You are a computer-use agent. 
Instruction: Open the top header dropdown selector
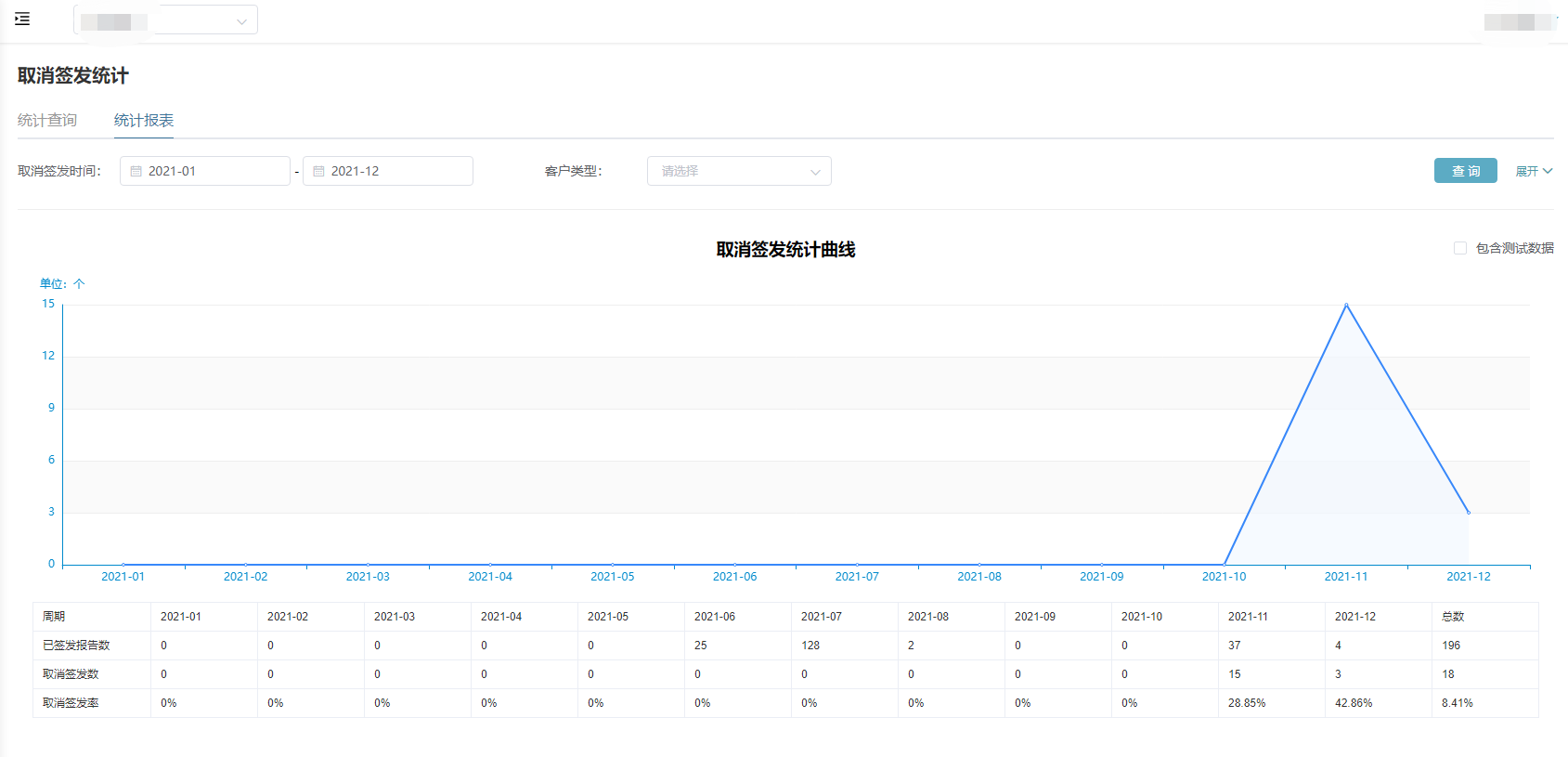coord(165,20)
